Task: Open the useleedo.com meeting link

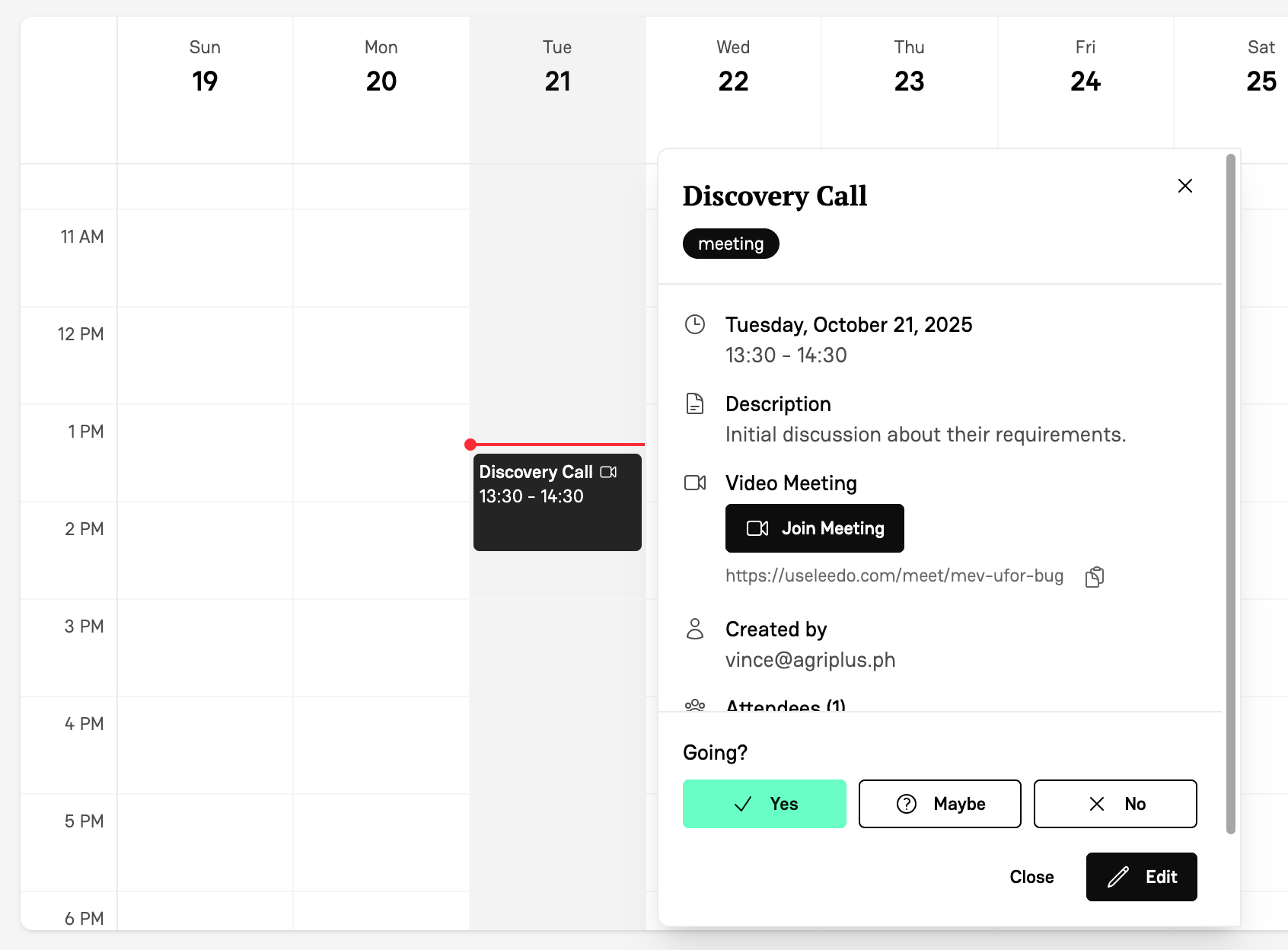Action: pyautogui.click(x=894, y=576)
